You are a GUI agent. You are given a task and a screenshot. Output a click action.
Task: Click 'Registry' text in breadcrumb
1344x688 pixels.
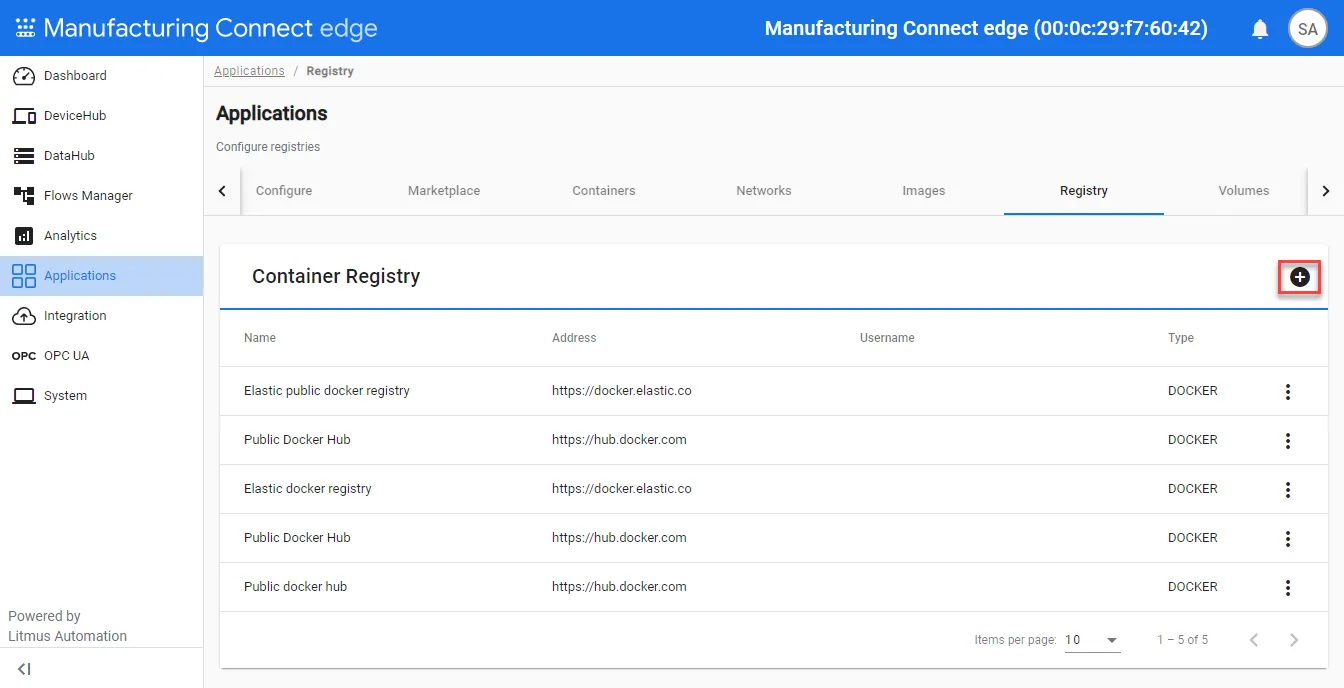(330, 71)
